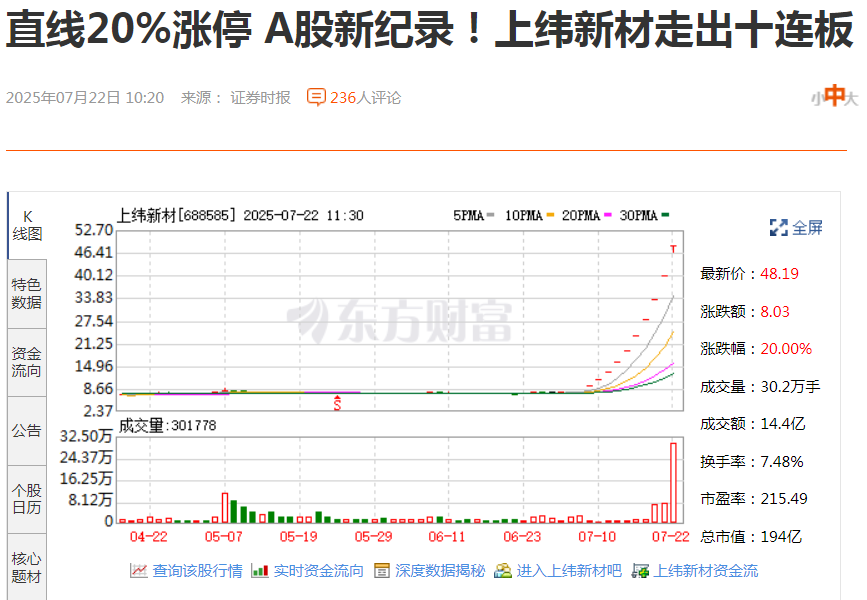This screenshot has height=600, width=867.
Task: Click the latest price value 48.19
Action: [780, 273]
